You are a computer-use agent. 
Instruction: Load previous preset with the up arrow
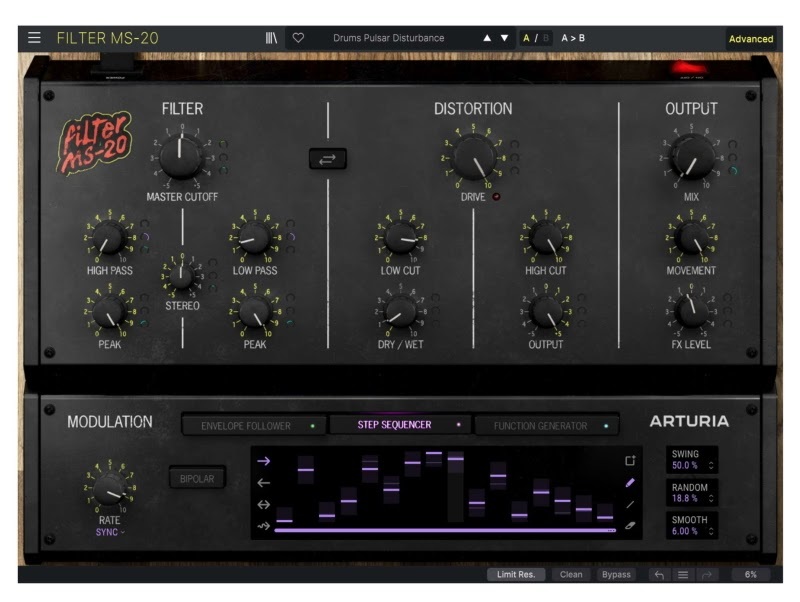[487, 38]
